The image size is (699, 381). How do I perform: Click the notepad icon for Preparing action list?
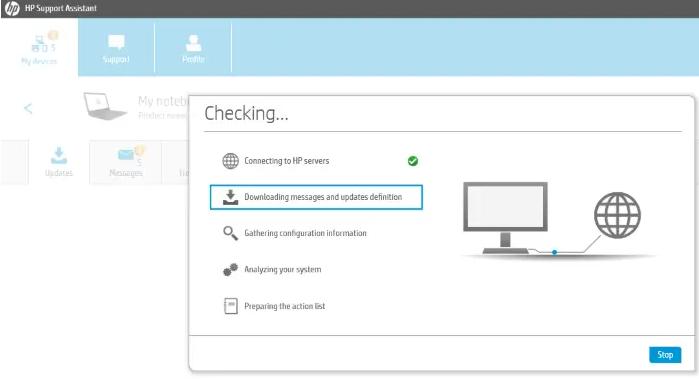pyautogui.click(x=230, y=306)
